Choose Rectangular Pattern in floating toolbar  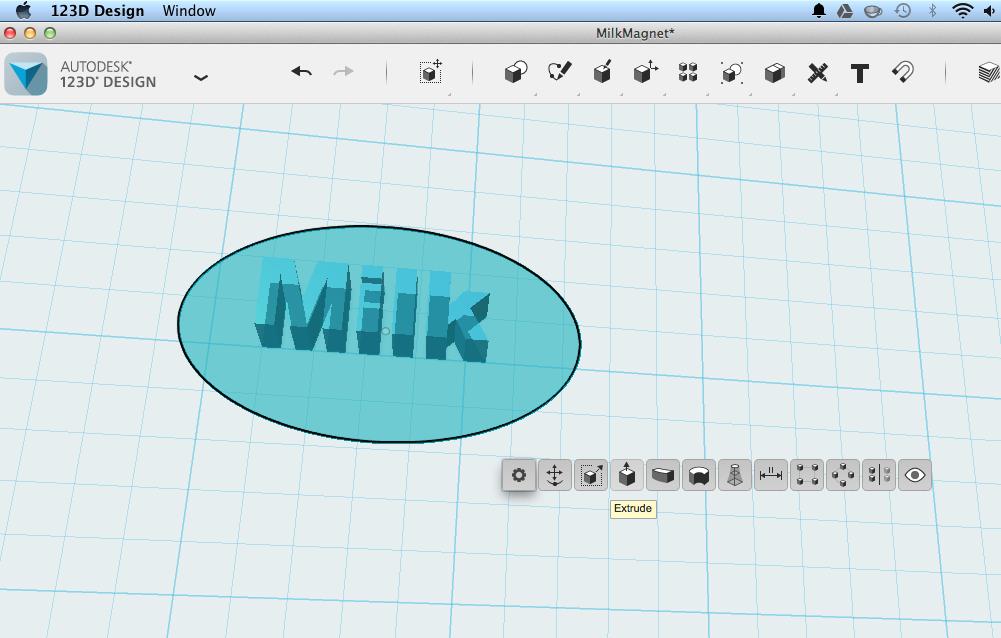(807, 475)
